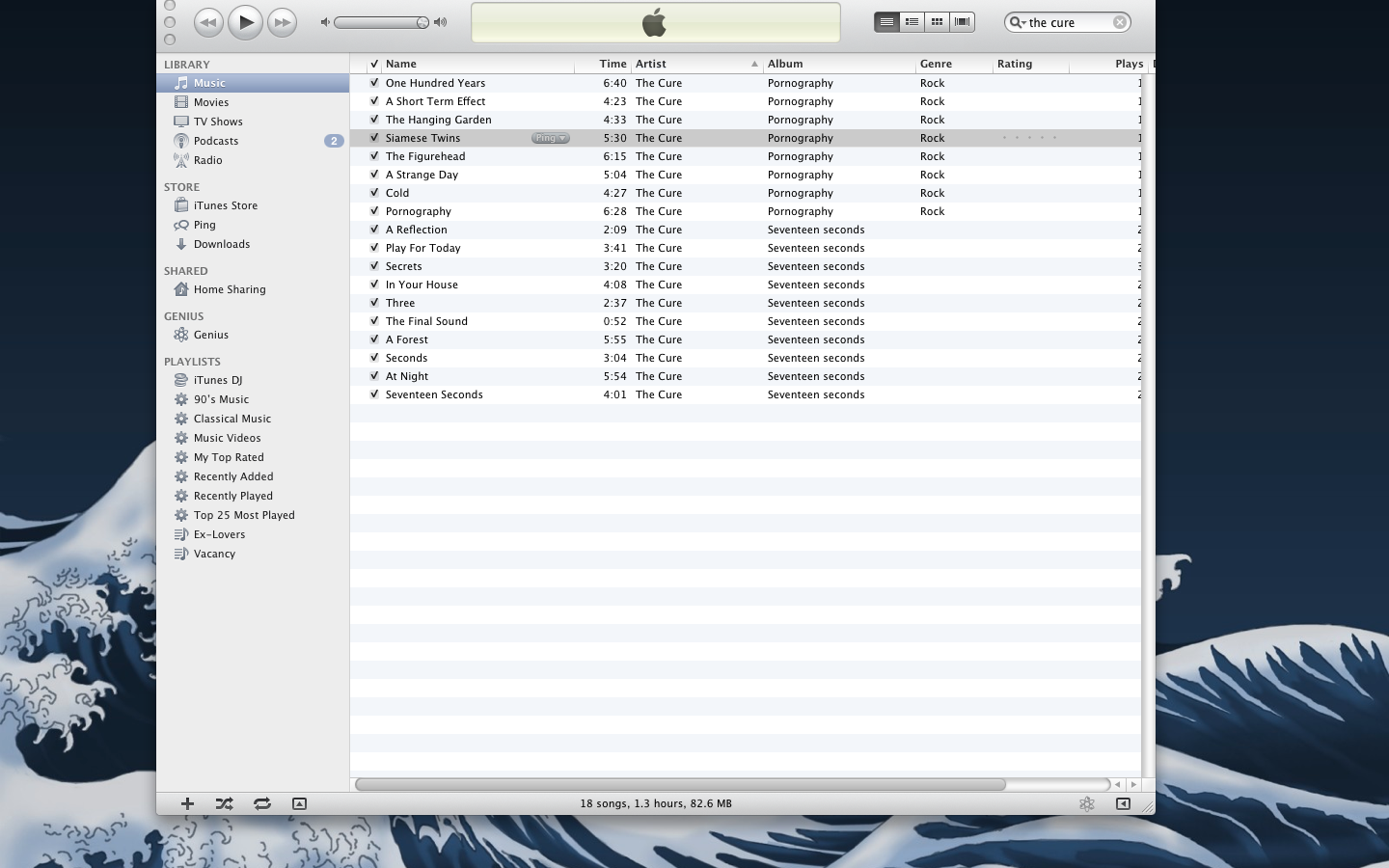1389x868 pixels.
Task: Uncheck the Siamese Twins song
Action: (x=374, y=138)
